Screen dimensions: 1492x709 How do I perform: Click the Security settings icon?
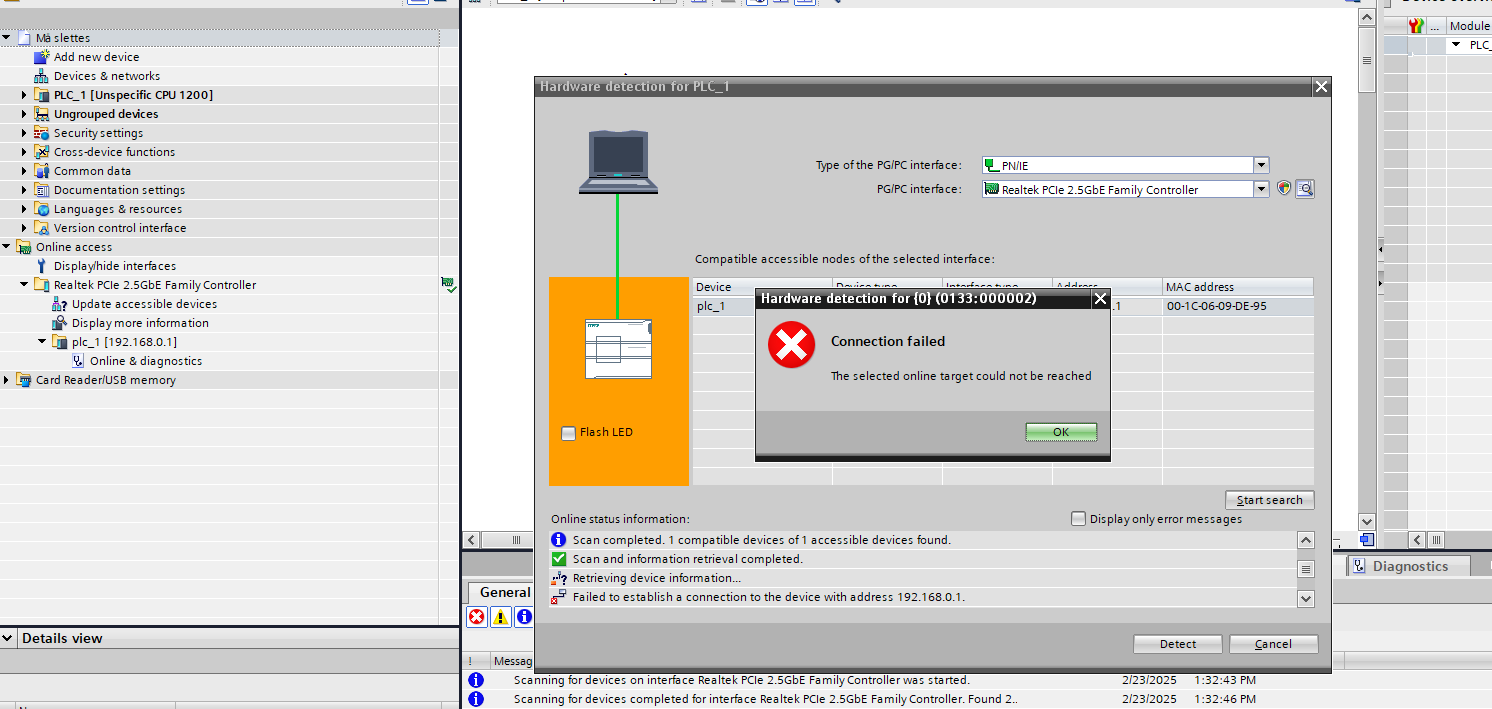(41, 133)
